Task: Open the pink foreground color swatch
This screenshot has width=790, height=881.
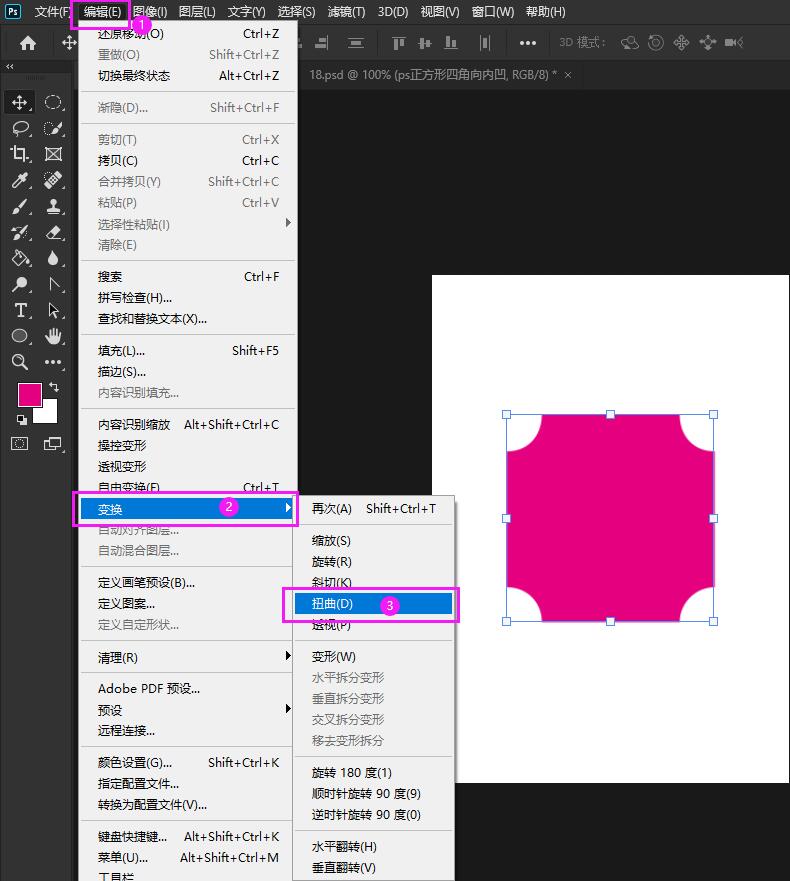Action: point(30,394)
